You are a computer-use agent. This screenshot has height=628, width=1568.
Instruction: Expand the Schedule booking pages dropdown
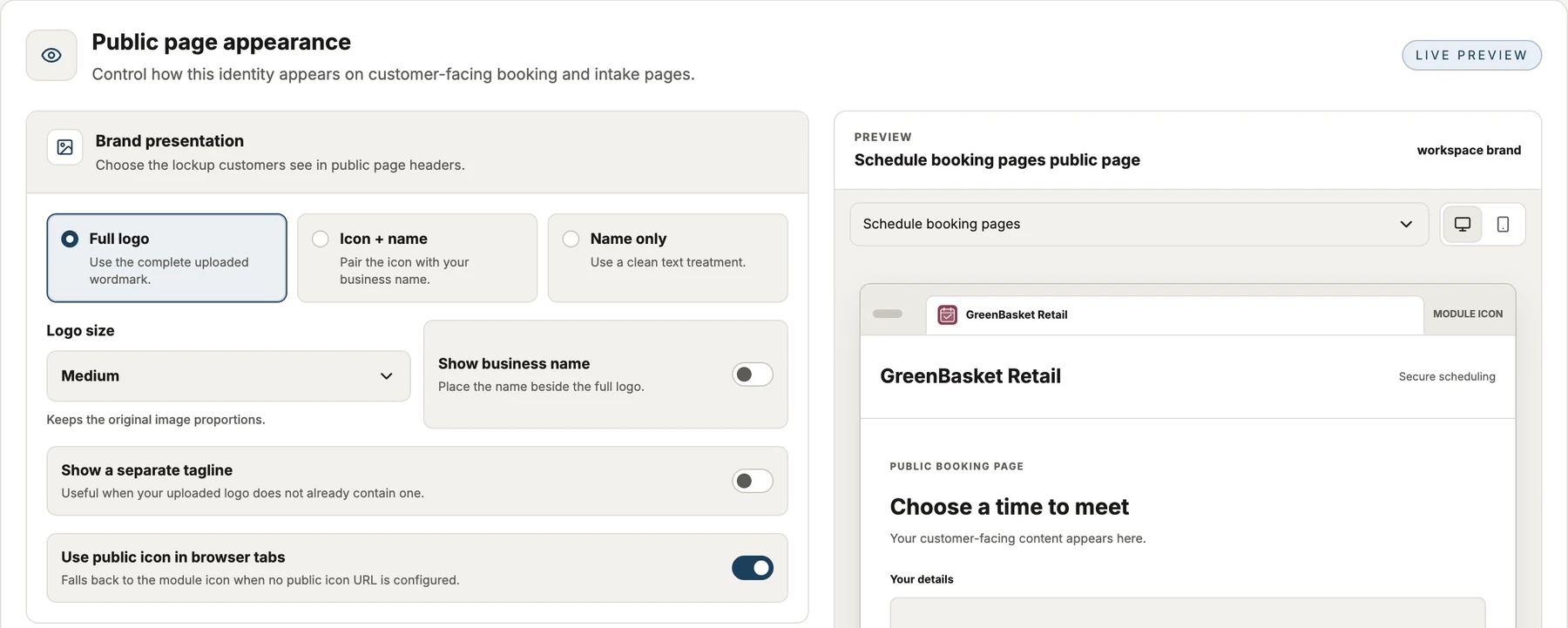(x=1139, y=224)
